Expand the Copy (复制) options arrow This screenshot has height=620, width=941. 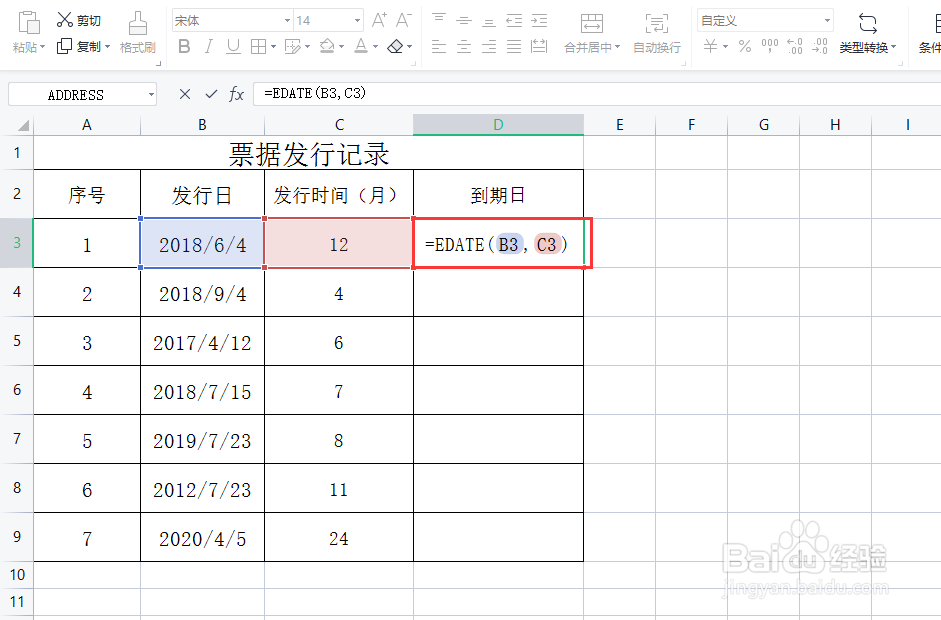(107, 47)
